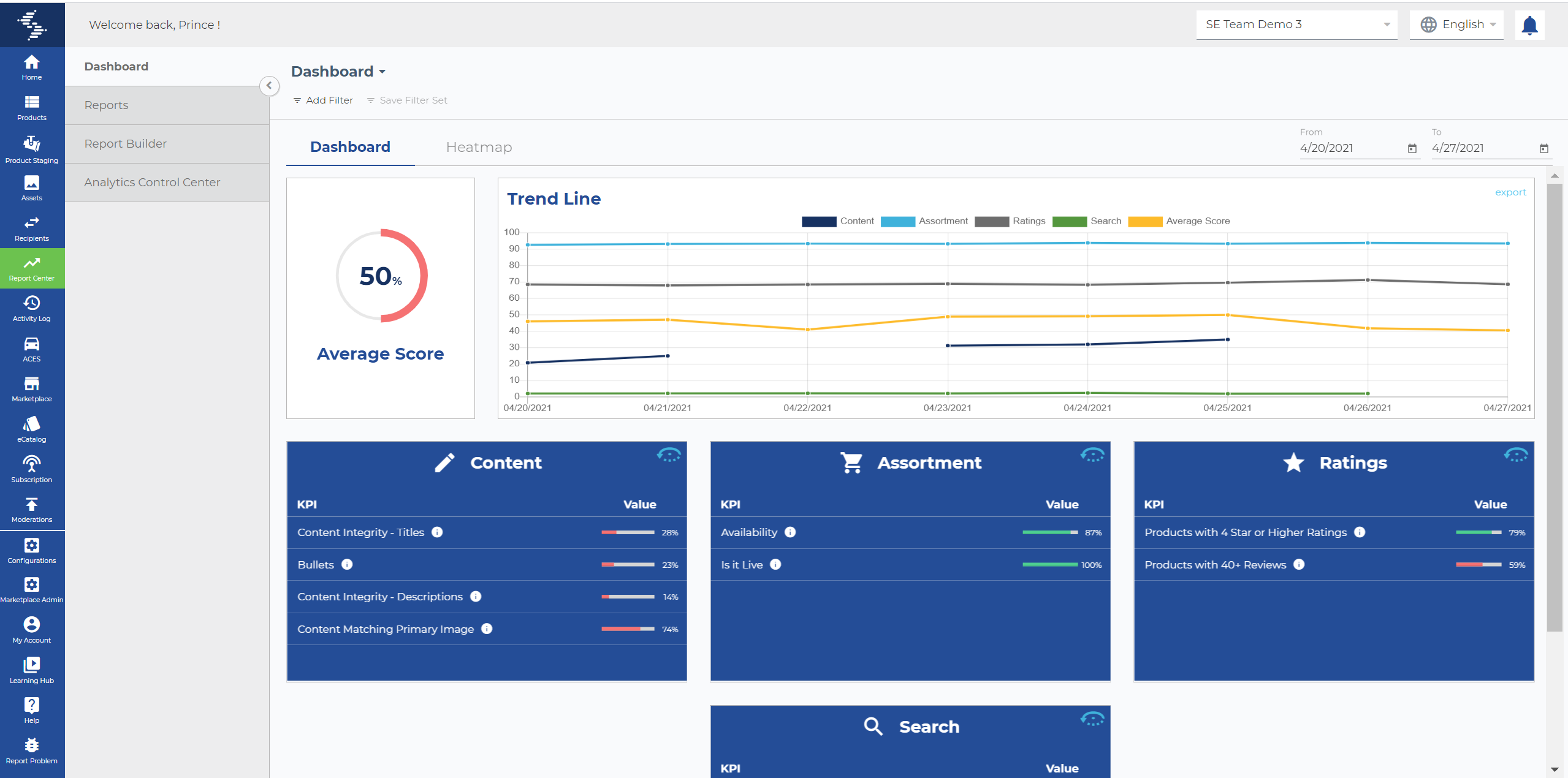This screenshot has height=778, width=1568.
Task: Switch to the Heatmap tab
Action: click(479, 147)
